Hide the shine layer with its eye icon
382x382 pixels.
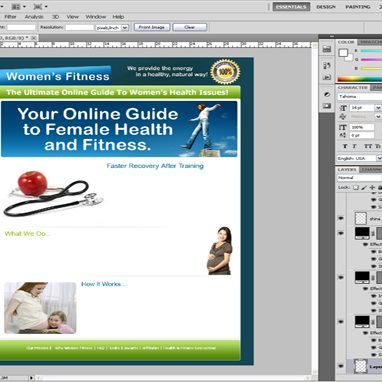(x=341, y=218)
